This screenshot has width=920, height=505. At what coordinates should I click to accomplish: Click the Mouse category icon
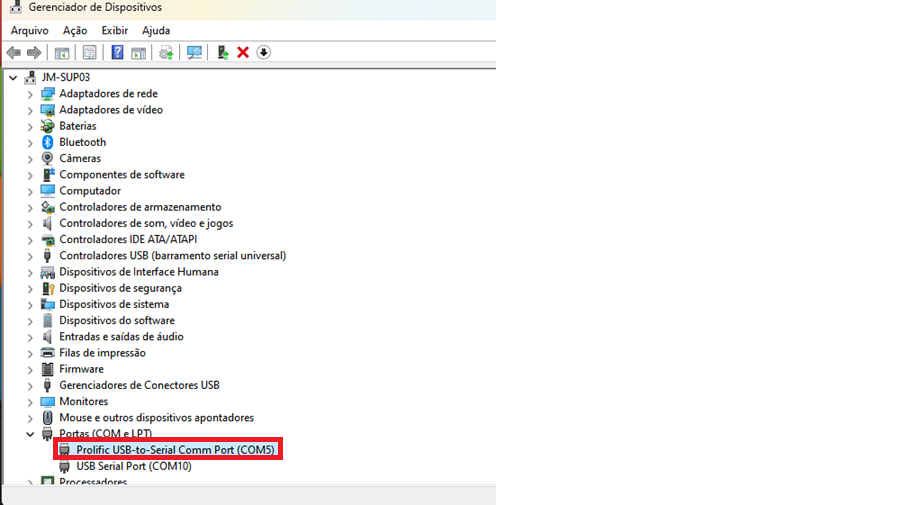click(48, 418)
